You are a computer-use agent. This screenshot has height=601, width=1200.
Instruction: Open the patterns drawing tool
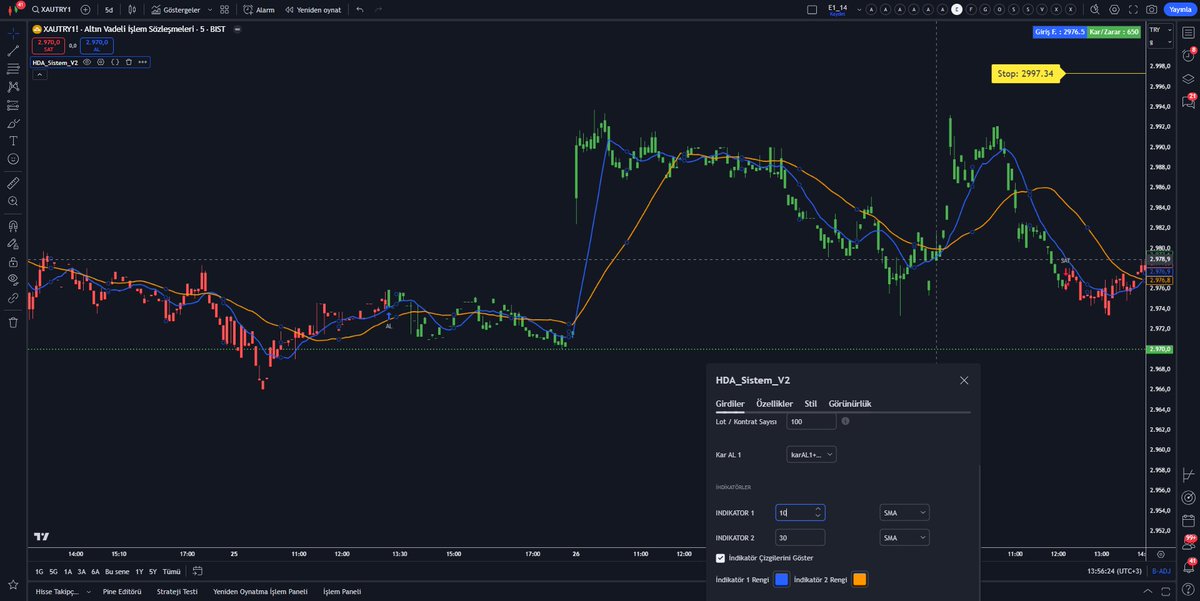tap(13, 87)
